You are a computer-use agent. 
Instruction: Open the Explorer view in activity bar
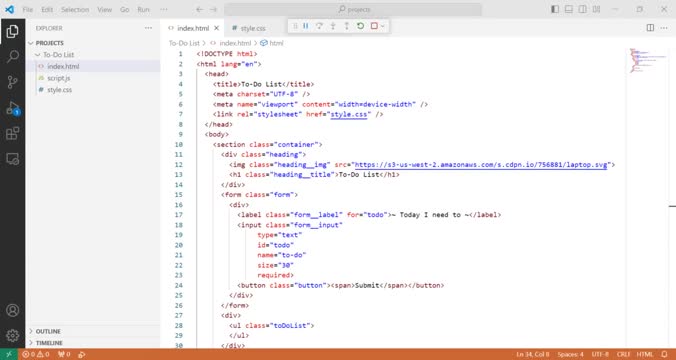pos(13,31)
